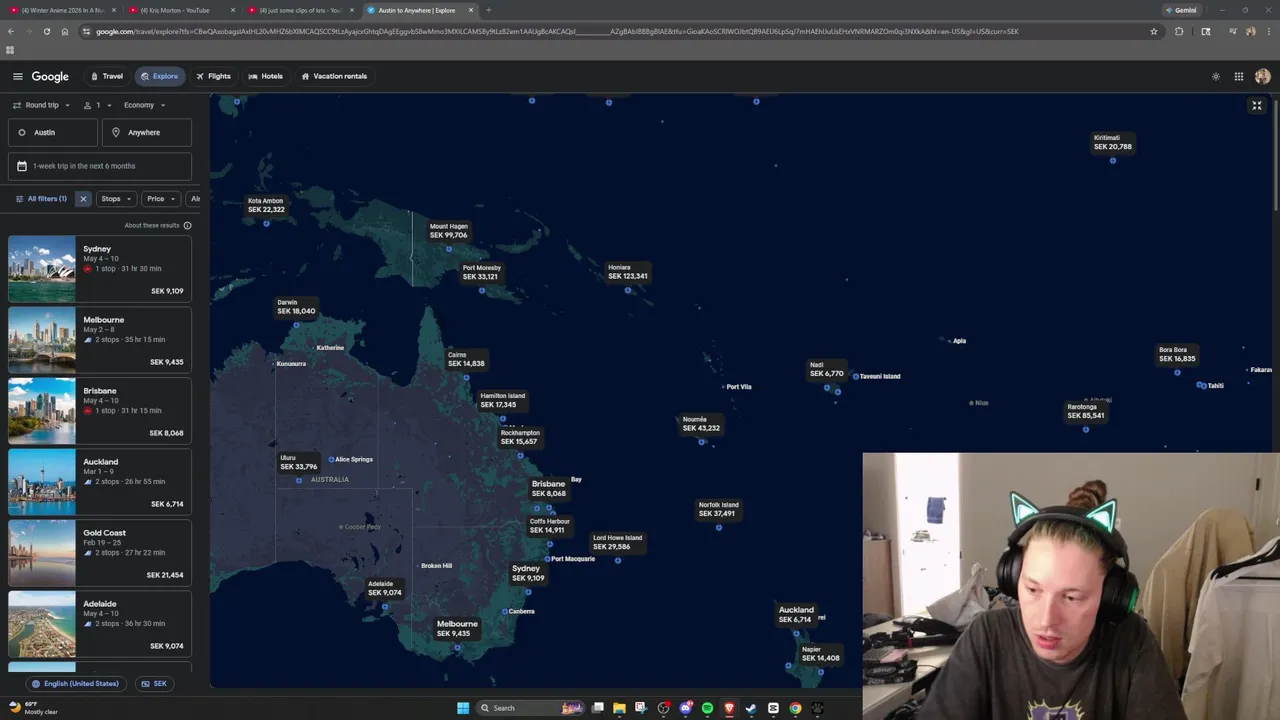This screenshot has width=1280, height=720.
Task: Select the Brisbane destination card
Action: pyautogui.click(x=100, y=411)
